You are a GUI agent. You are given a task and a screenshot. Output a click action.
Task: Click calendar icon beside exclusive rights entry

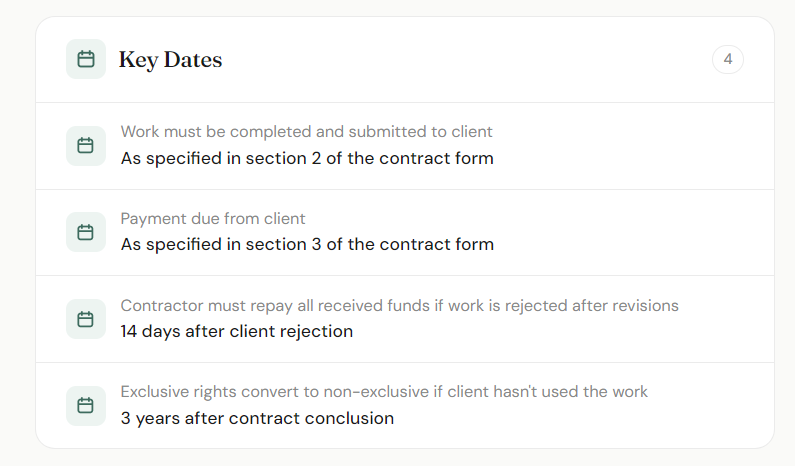[x=86, y=406]
